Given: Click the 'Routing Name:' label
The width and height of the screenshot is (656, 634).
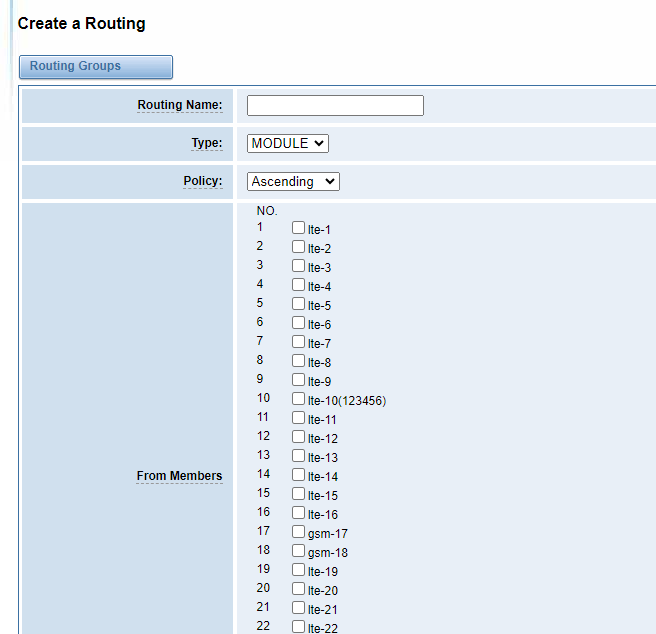Looking at the screenshot, I should coord(180,105).
